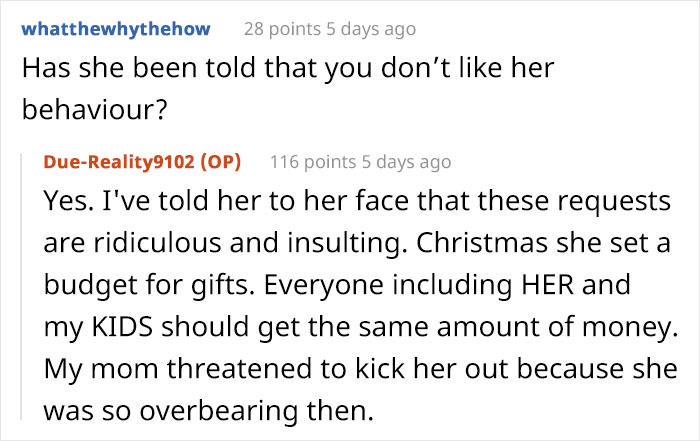This screenshot has width=700, height=441.
Task: Click the phrase "ridiculous and insulting"
Action: [x=180, y=243]
